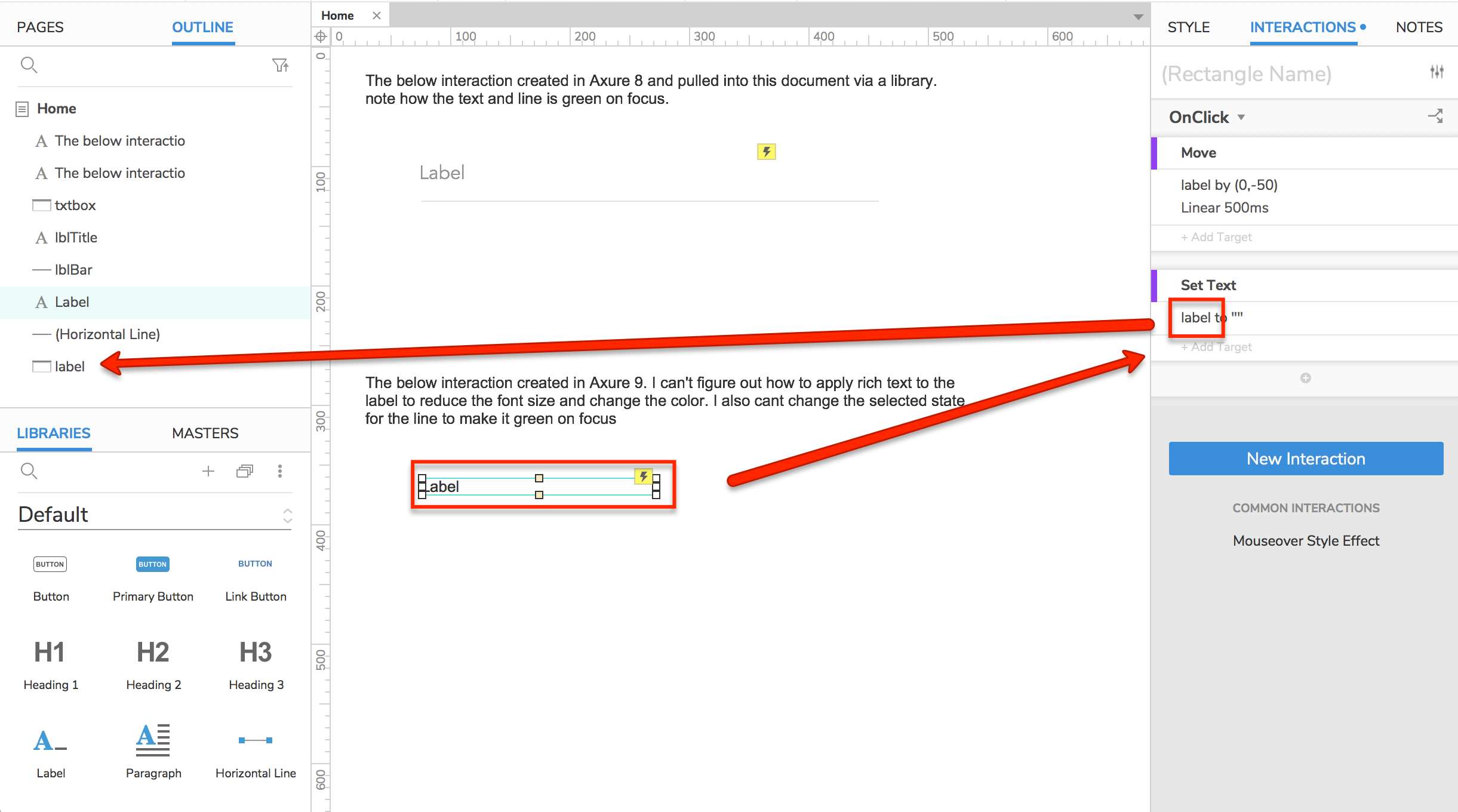Switch to the MASTERS tab
The image size is (1458, 812).
(205, 432)
